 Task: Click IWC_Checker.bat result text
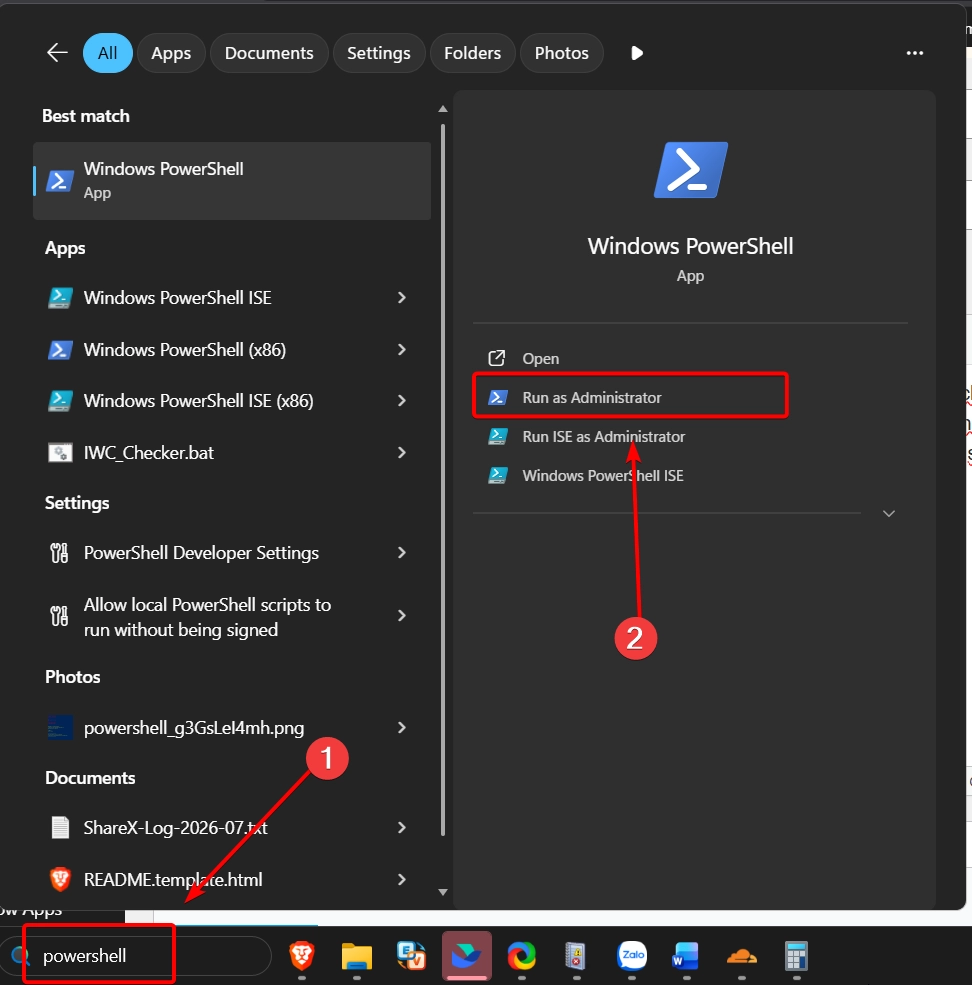click(x=149, y=453)
